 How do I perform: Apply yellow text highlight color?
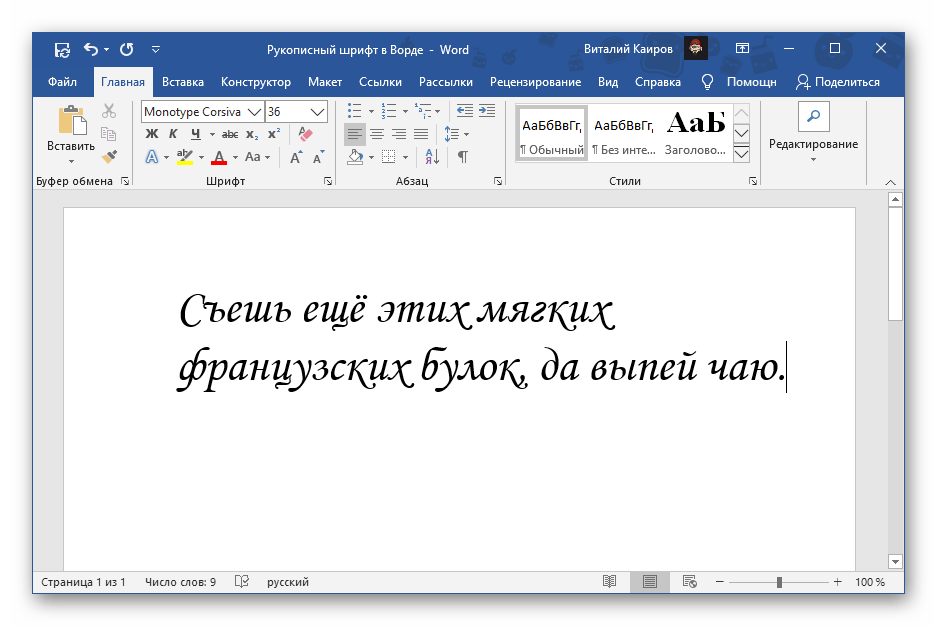click(185, 157)
